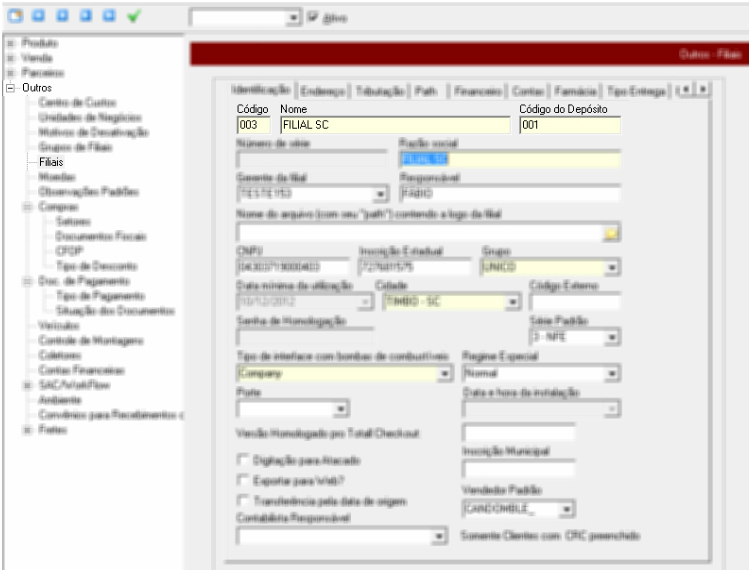This screenshot has width=750, height=570.
Task: Open the Grupo dropdown showing UNICO
Action: tap(612, 267)
